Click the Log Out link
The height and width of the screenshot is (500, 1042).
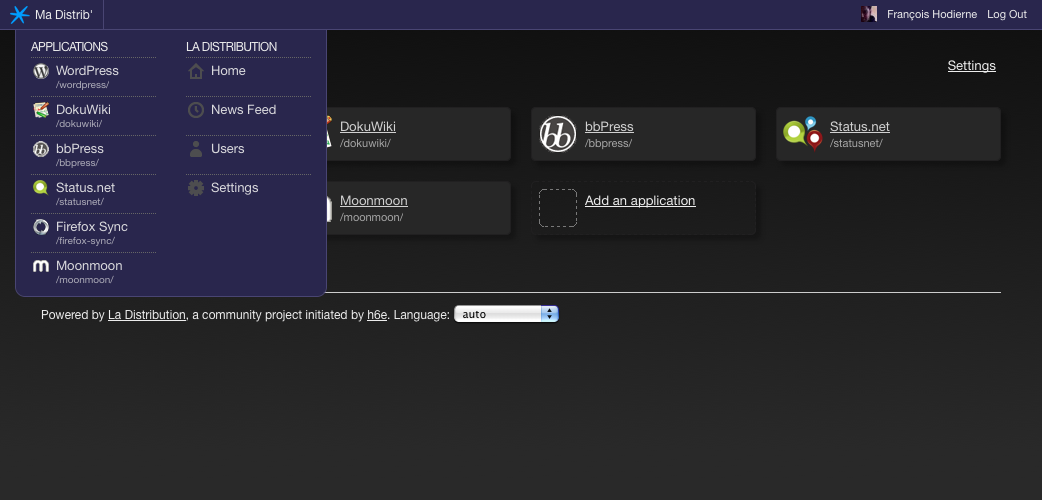pos(1006,14)
